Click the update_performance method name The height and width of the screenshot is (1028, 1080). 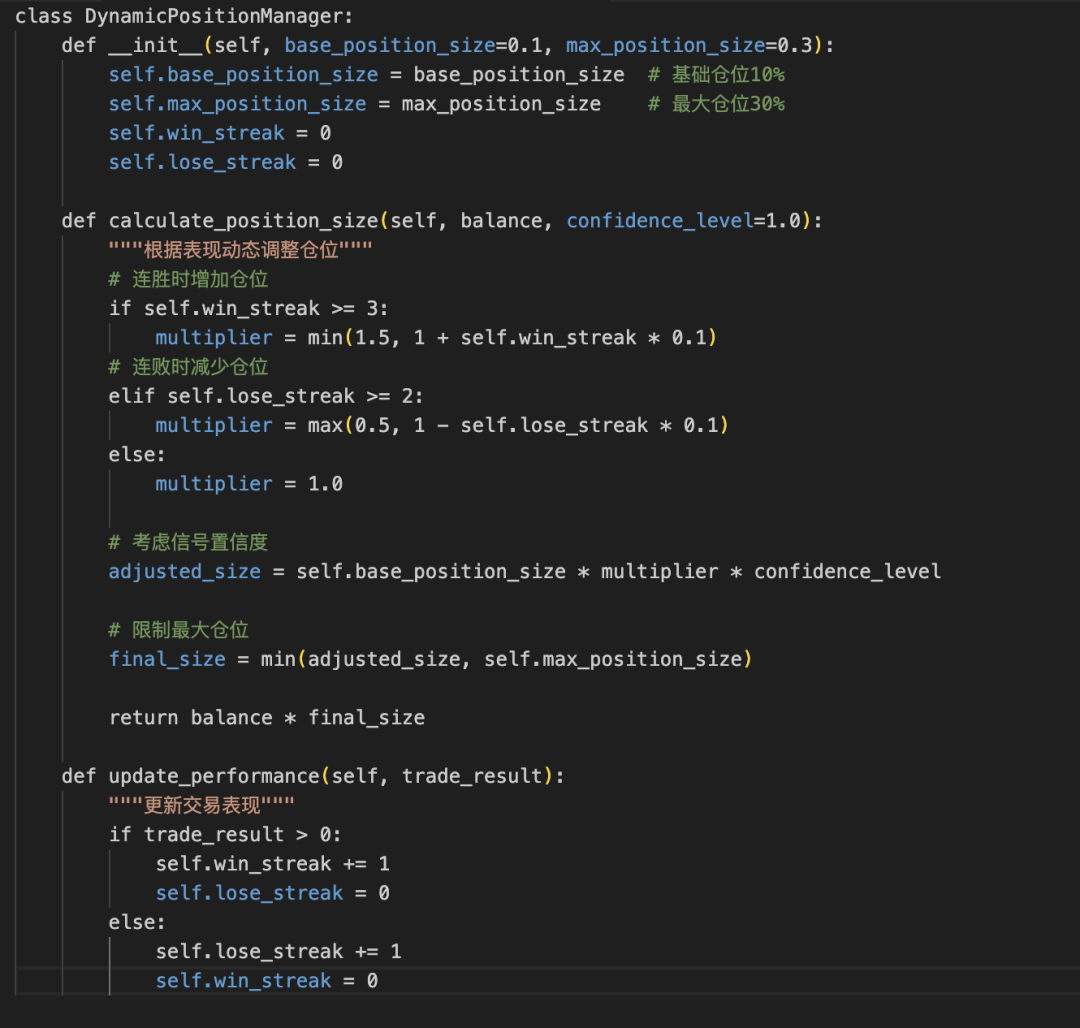214,777
